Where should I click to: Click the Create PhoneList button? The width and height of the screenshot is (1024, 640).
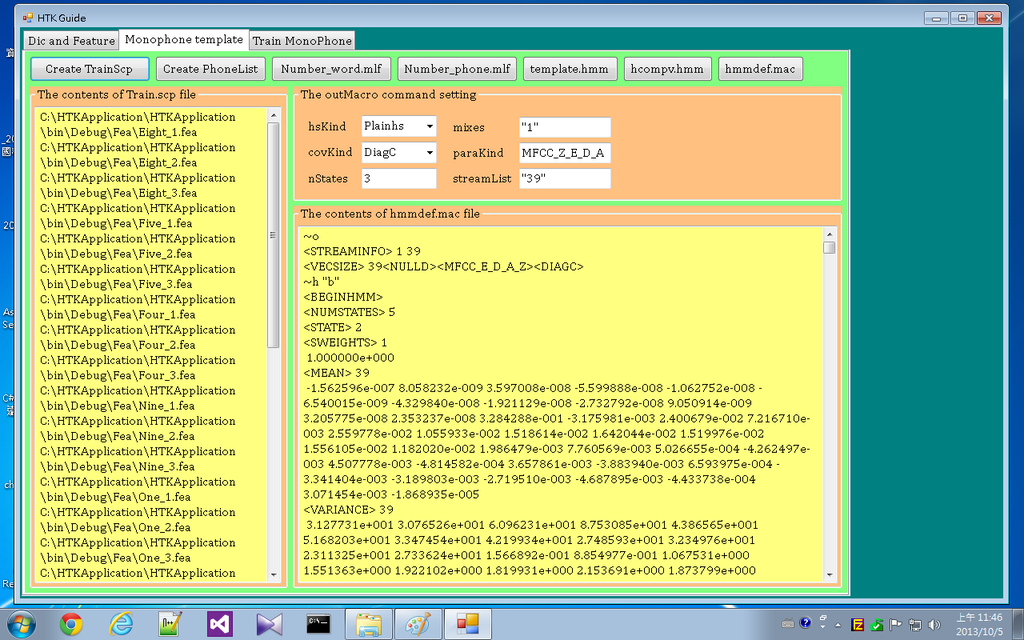(210, 69)
